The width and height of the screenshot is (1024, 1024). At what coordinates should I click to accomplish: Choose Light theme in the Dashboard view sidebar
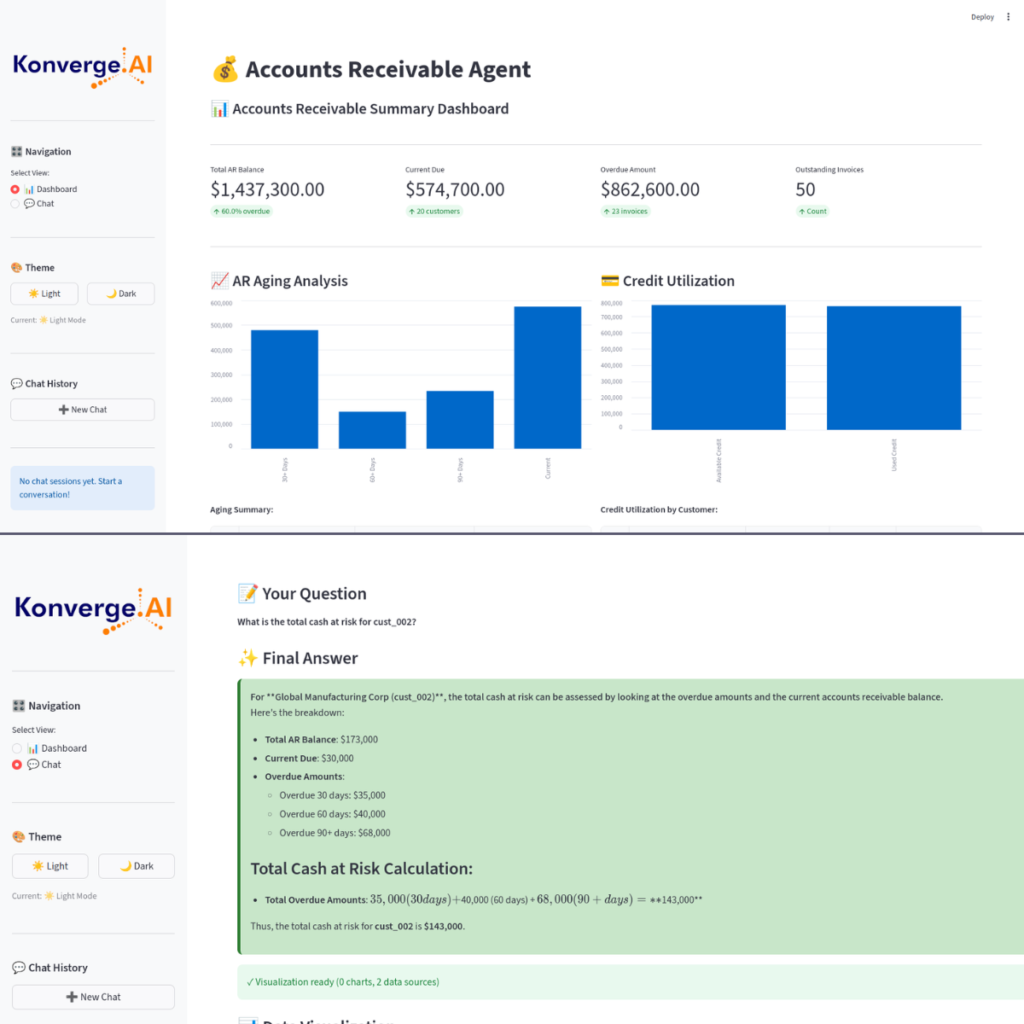(x=44, y=293)
